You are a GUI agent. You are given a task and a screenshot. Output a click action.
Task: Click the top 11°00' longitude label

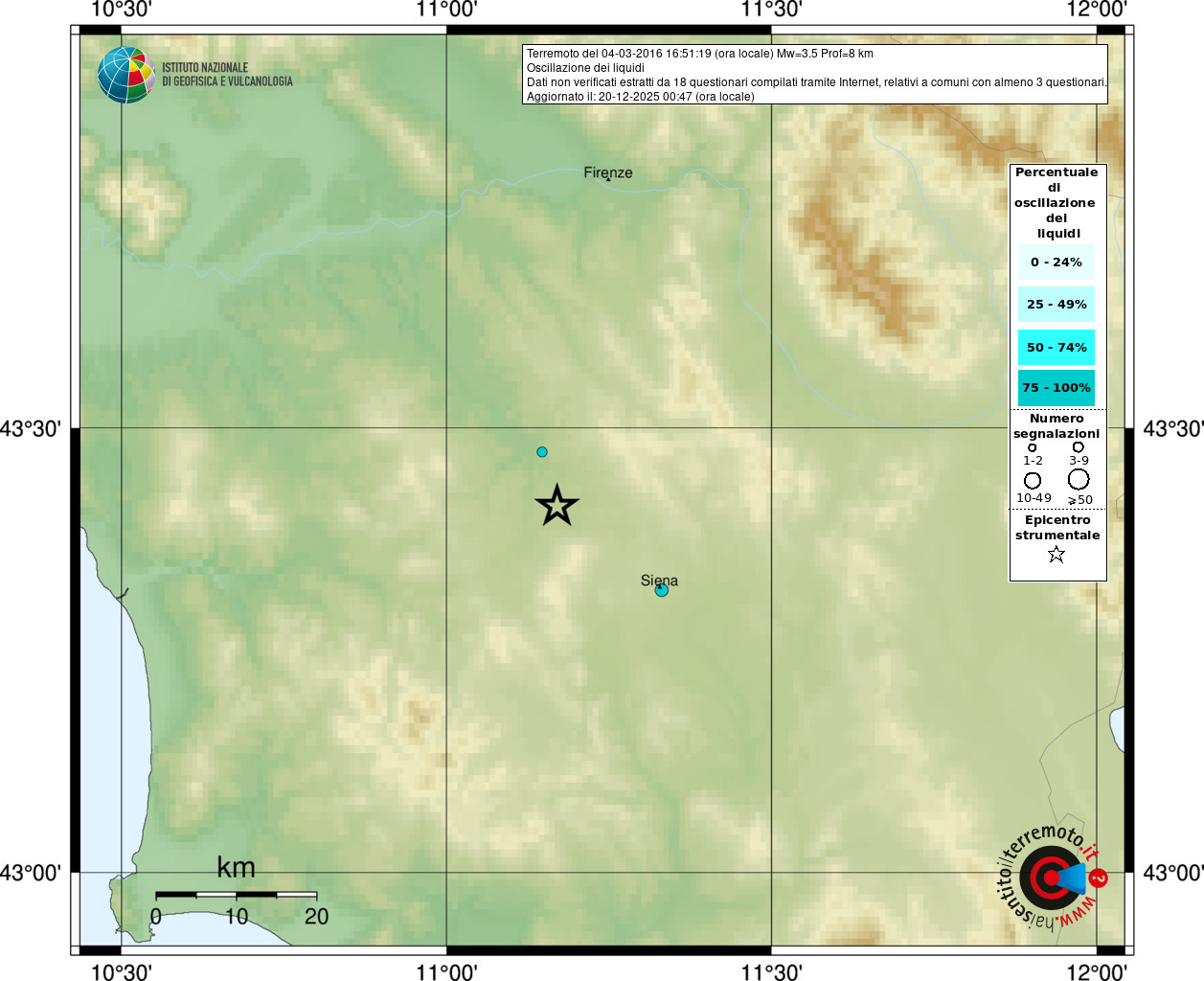[x=447, y=10]
